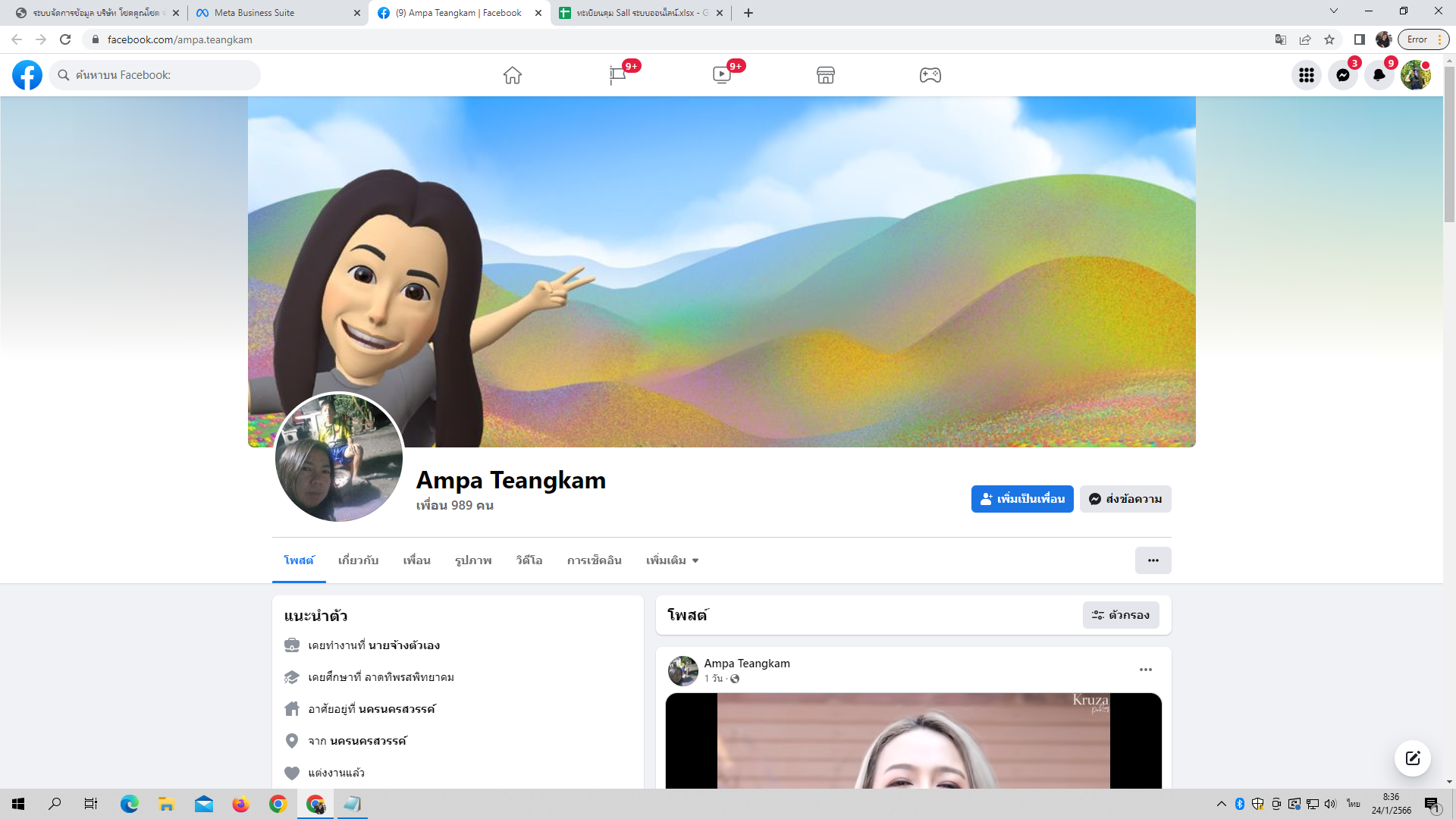Open the ตัวกรอง post filter button
This screenshot has height=819, width=1456.
[1120, 615]
